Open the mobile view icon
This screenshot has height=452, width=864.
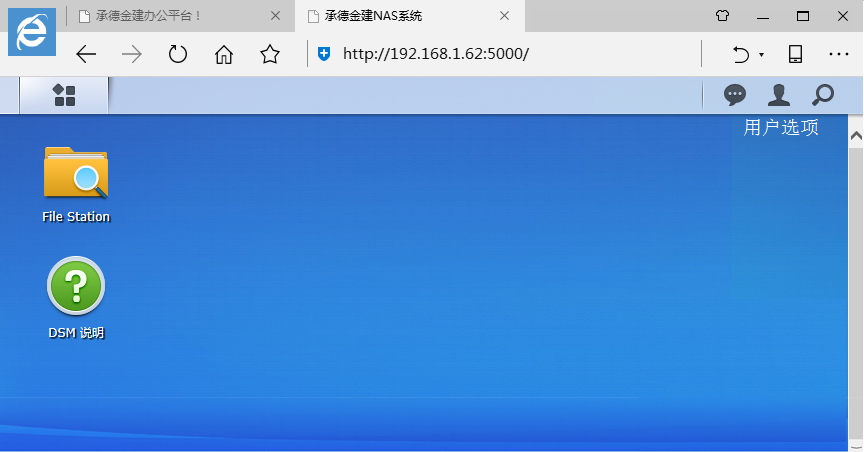click(x=795, y=54)
